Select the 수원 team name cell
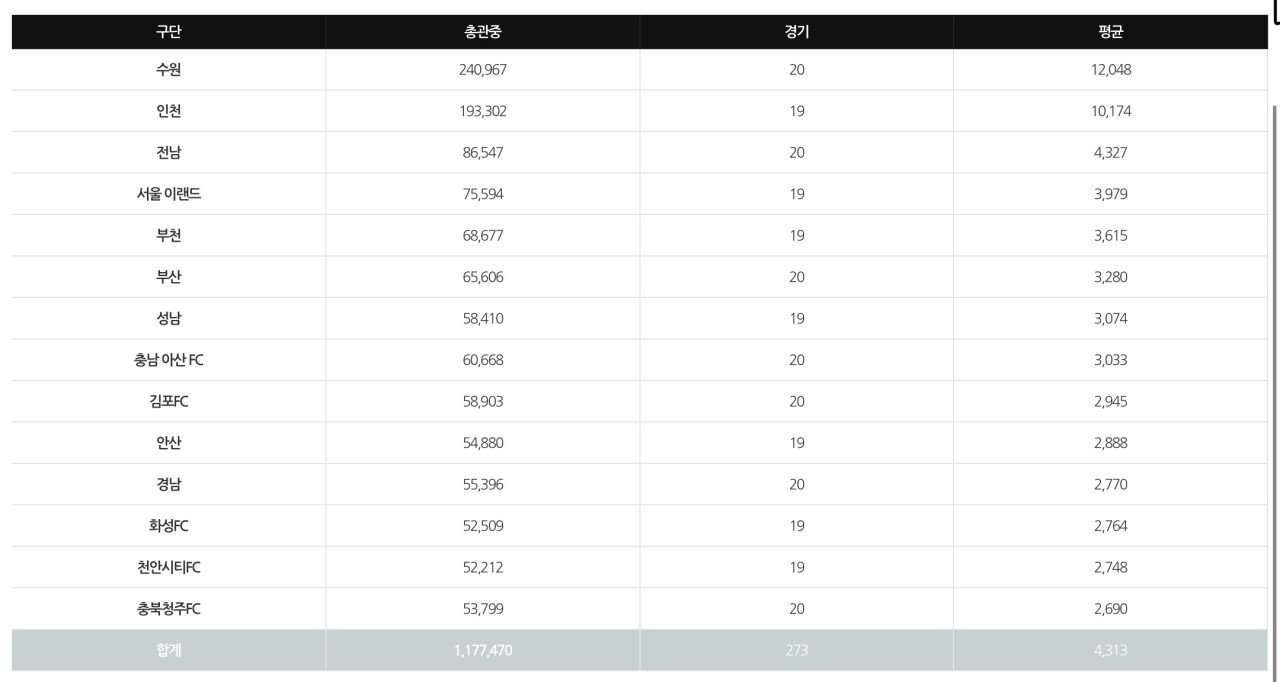This screenshot has height=682, width=1280. tap(168, 70)
